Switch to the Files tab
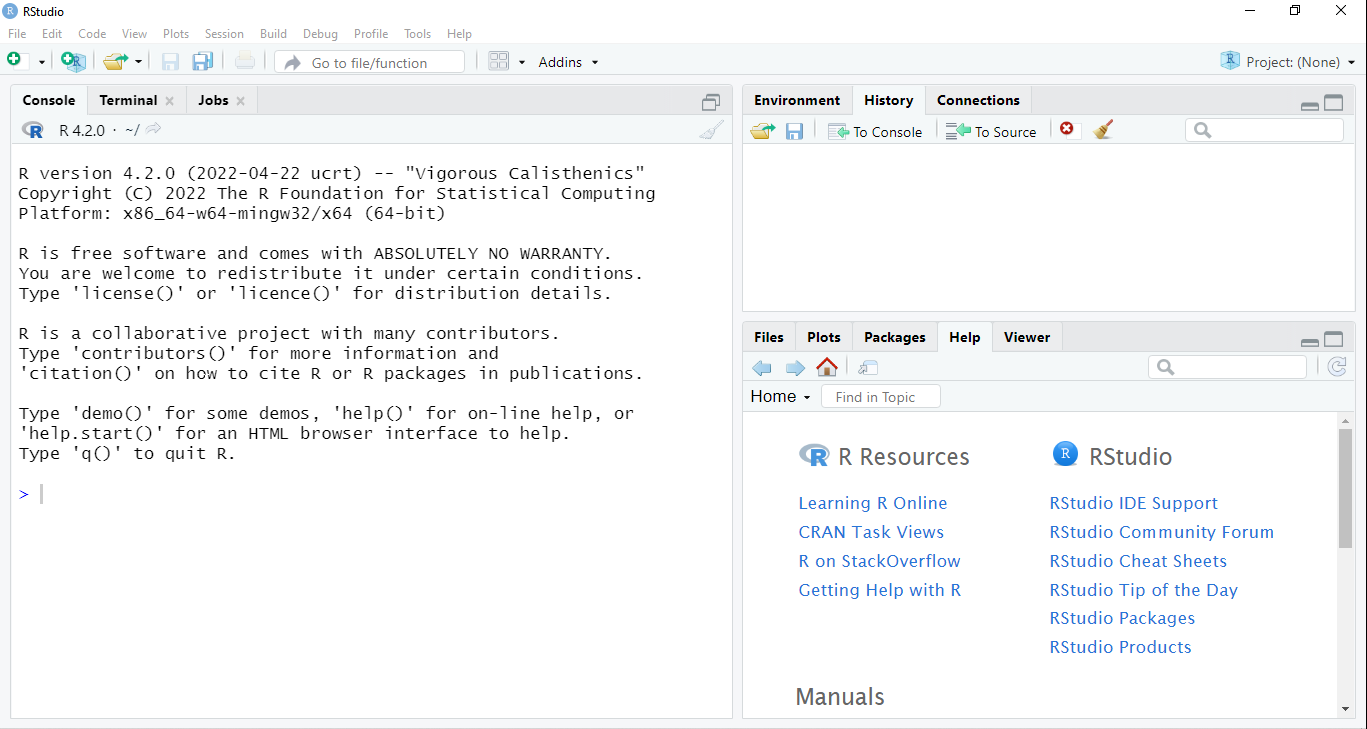Image resolution: width=1367 pixels, height=729 pixels. (769, 337)
